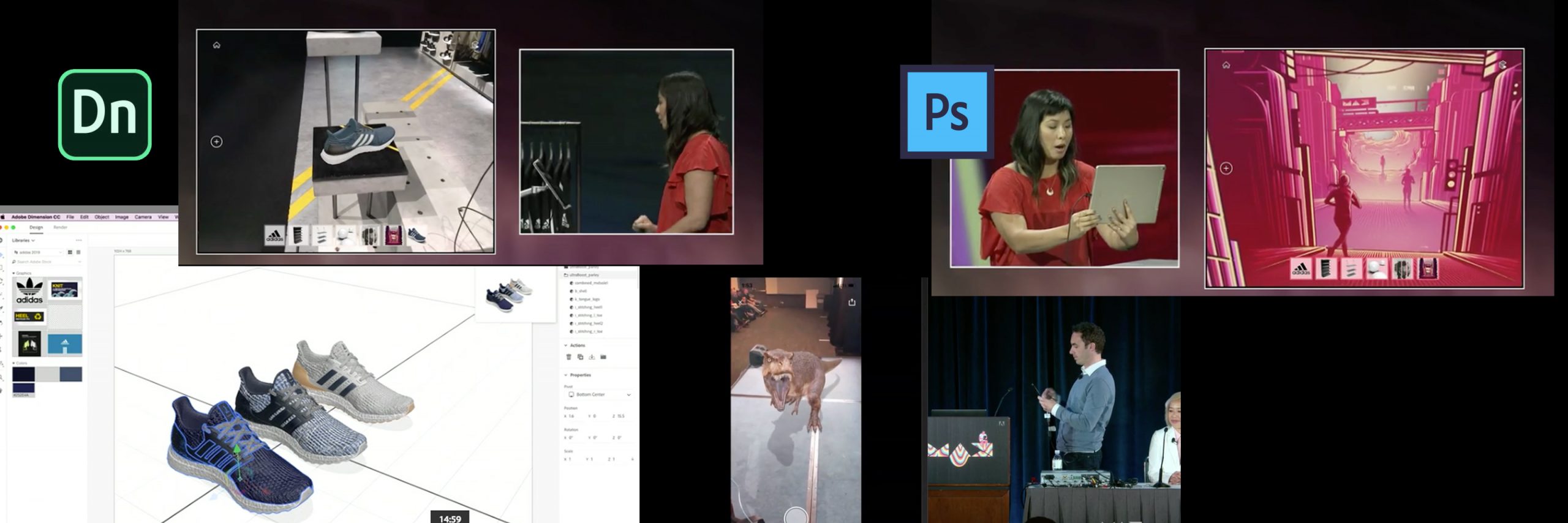Screen dimensions: 1568x523
Task: Click the green move gizmo on blue shoe
Action: click(238, 464)
